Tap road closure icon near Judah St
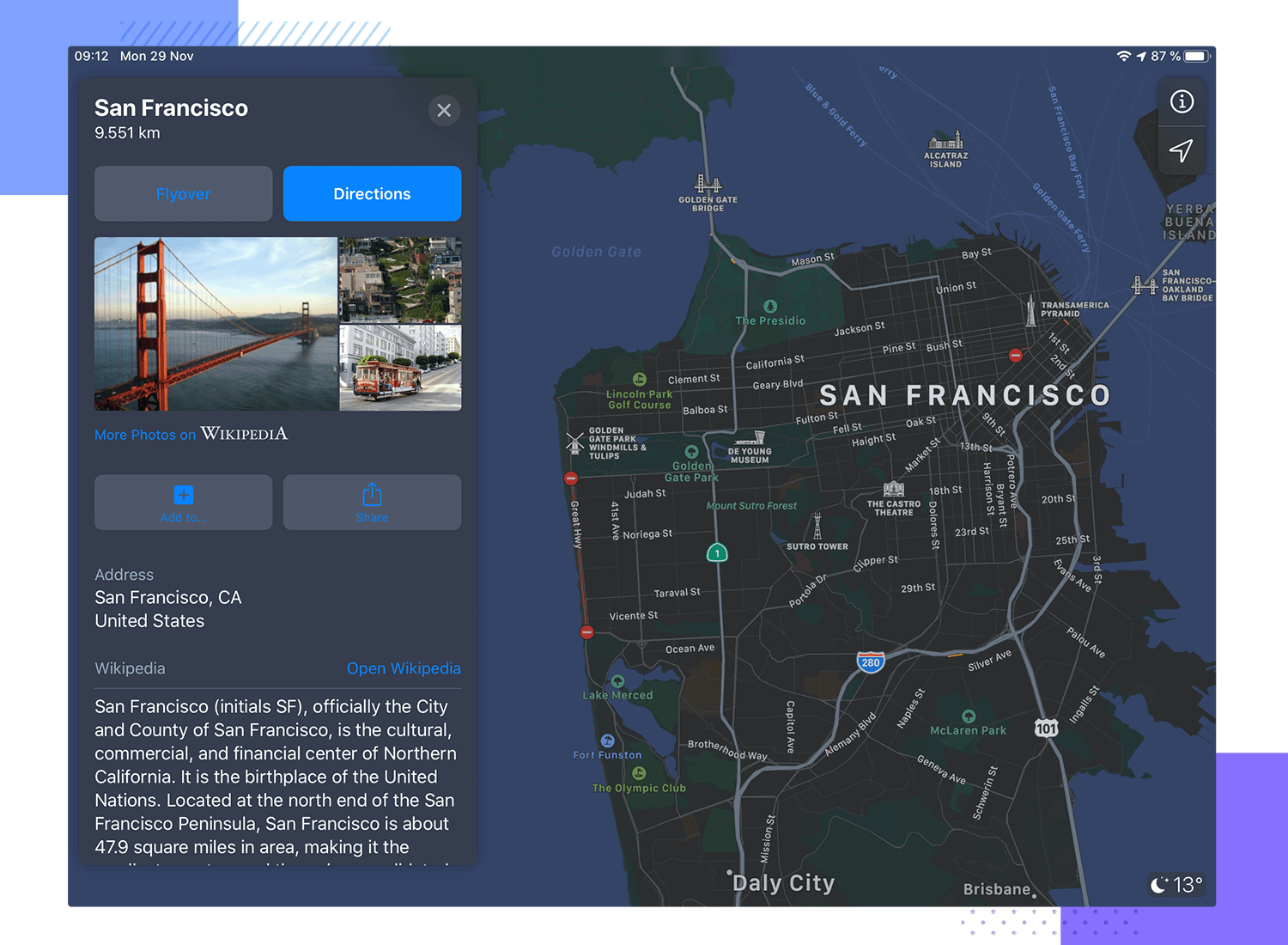Image resolution: width=1288 pixels, height=945 pixels. pos(571,479)
